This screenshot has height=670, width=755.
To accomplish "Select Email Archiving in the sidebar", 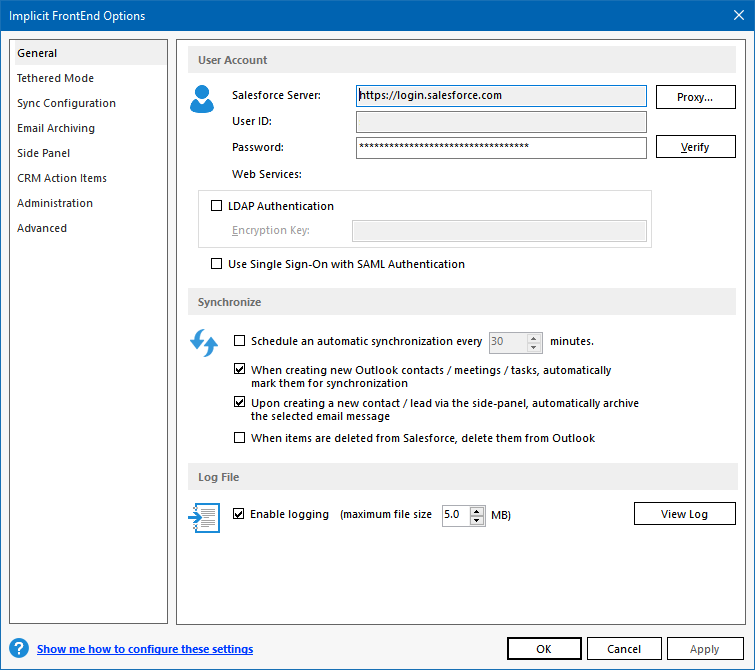I will pyautogui.click(x=56, y=128).
